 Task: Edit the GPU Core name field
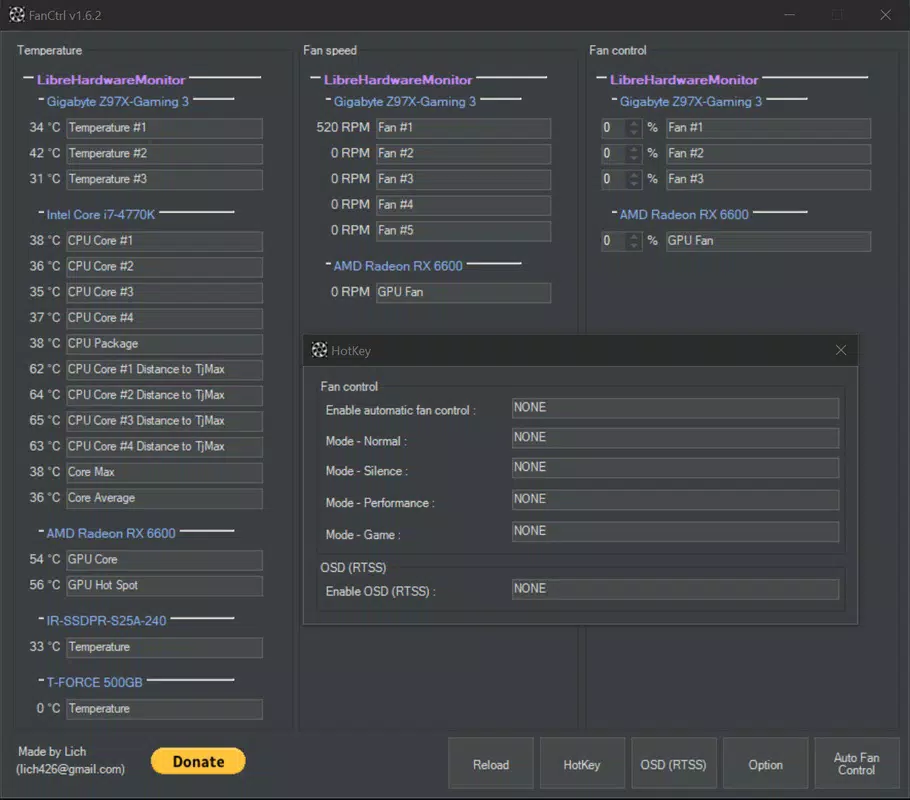click(x=164, y=560)
